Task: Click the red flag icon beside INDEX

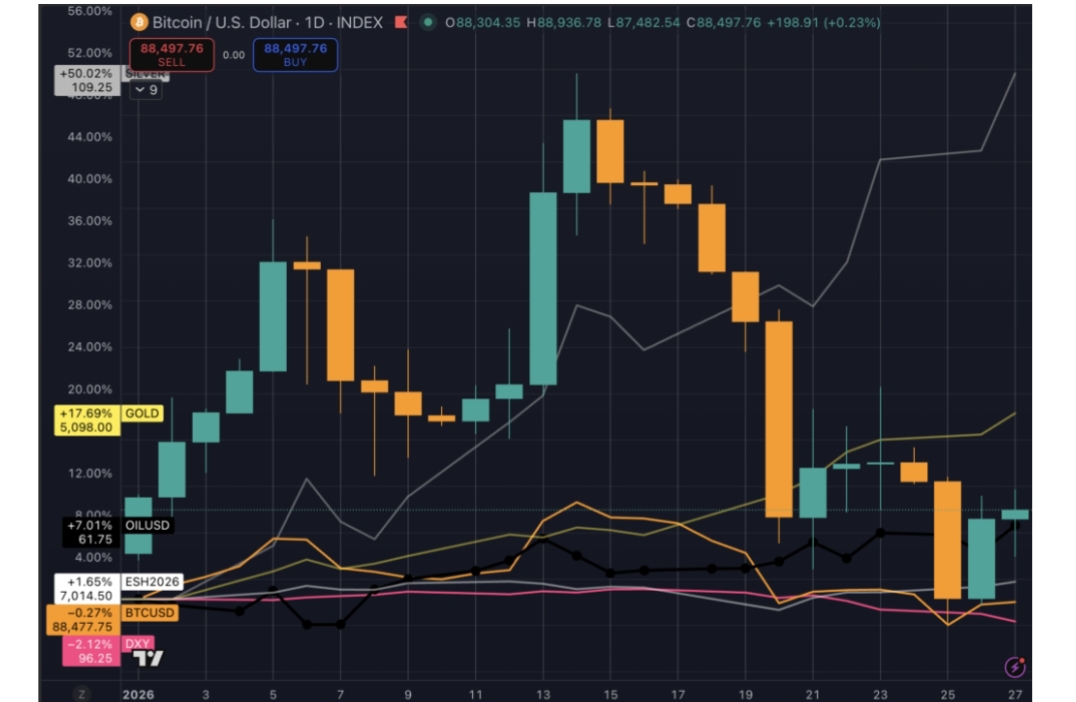Action: tap(400, 22)
